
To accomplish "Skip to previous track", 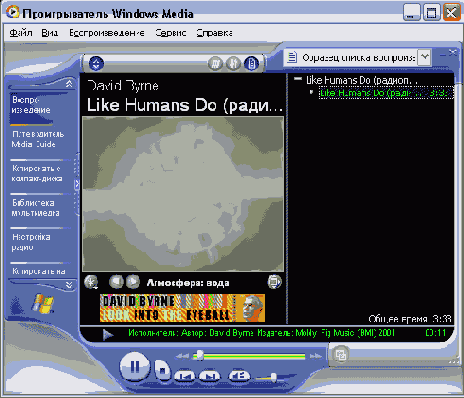I will (185, 376).
